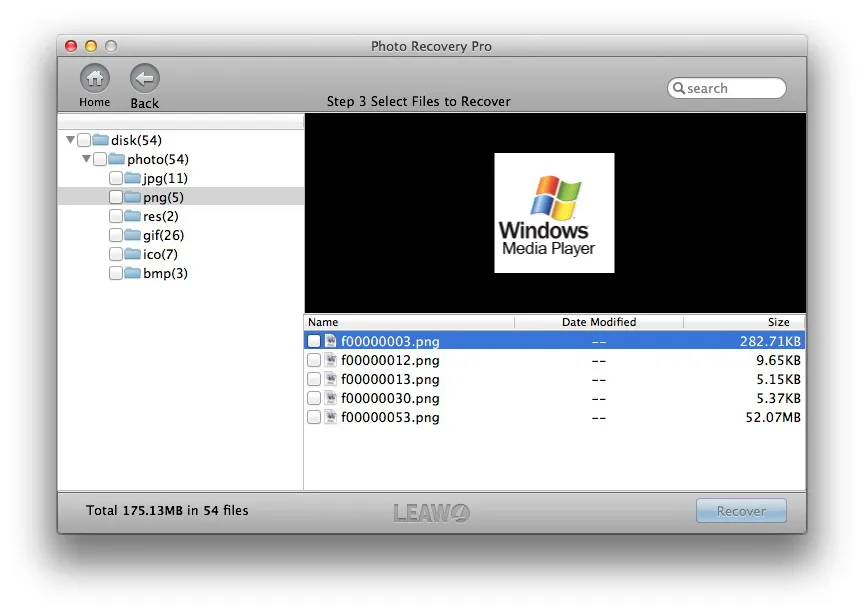864x613 pixels.
Task: Click the f00000012.png file icon
Action: pos(331,361)
